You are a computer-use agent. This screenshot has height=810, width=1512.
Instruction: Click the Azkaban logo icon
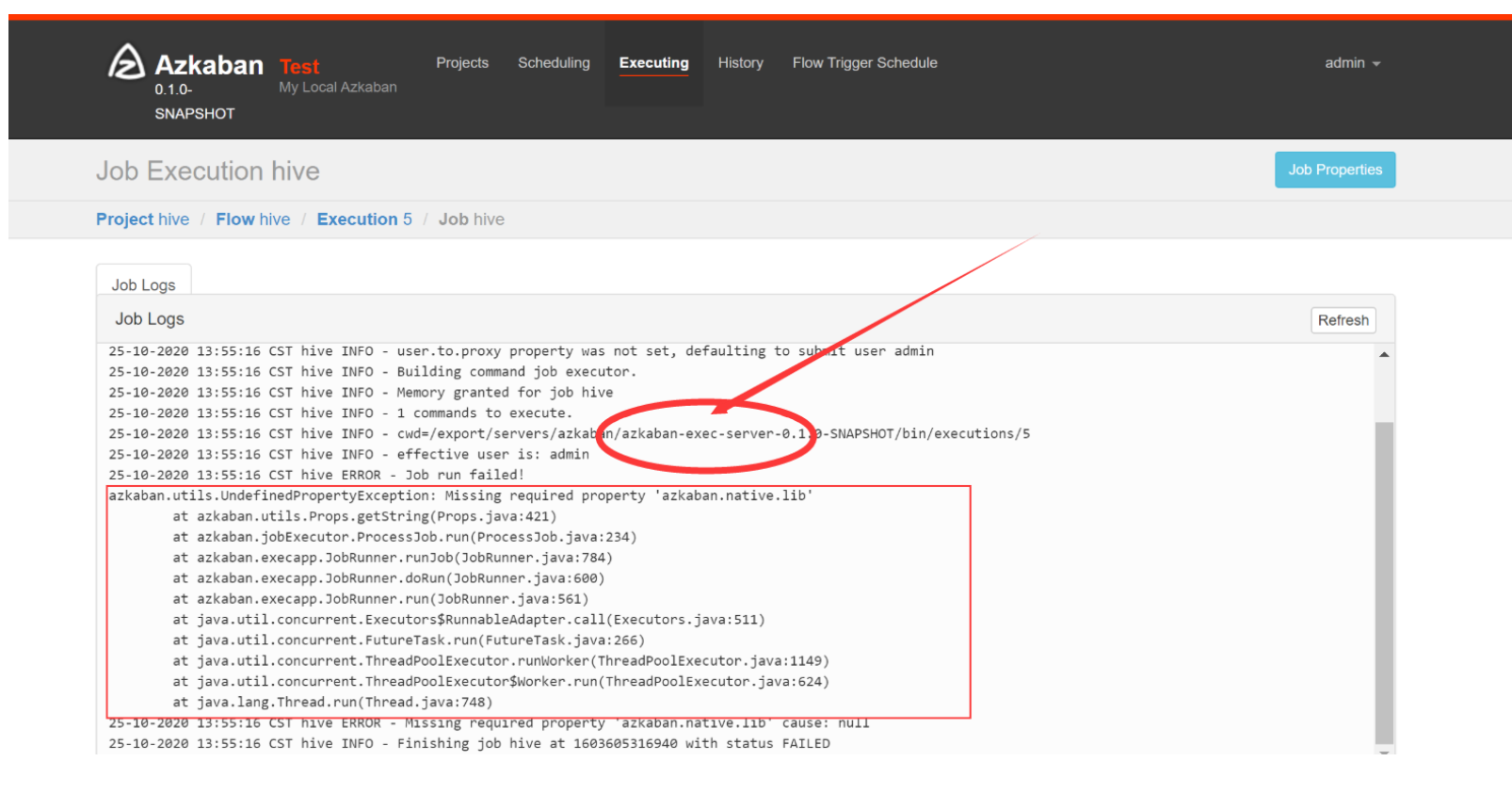coord(126,63)
